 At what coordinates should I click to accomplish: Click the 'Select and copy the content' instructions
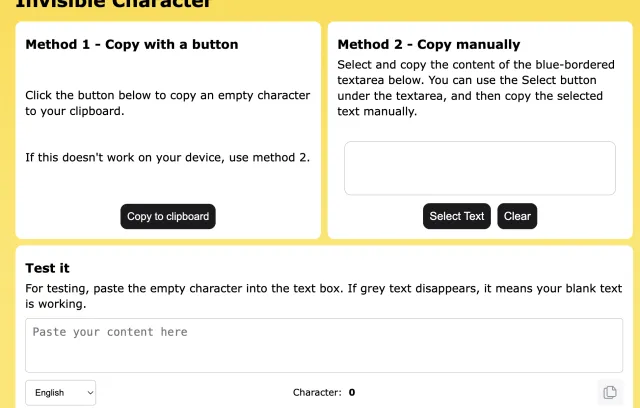point(476,88)
